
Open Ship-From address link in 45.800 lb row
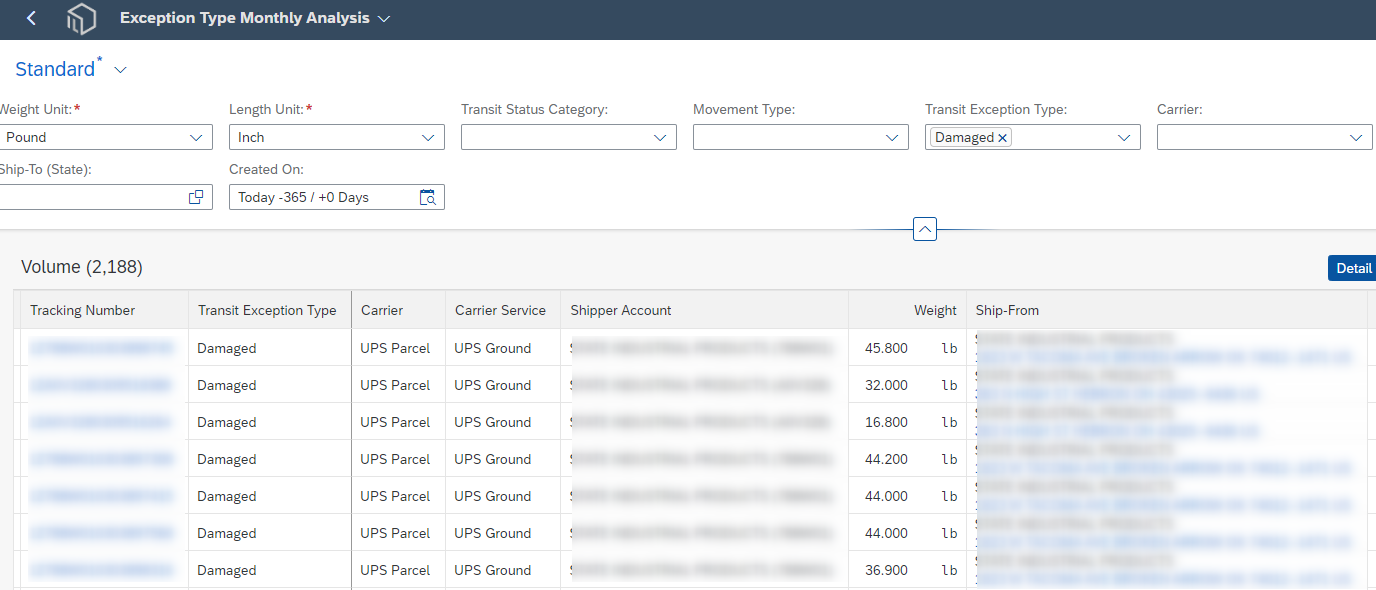coord(1163,357)
